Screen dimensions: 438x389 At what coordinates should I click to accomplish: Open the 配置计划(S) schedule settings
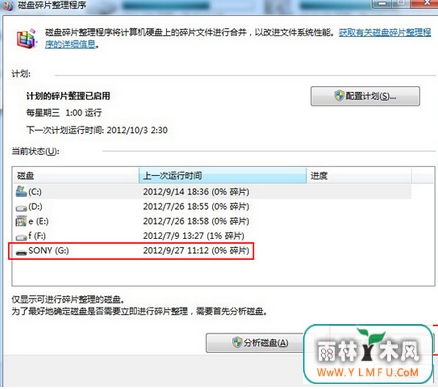coord(365,96)
